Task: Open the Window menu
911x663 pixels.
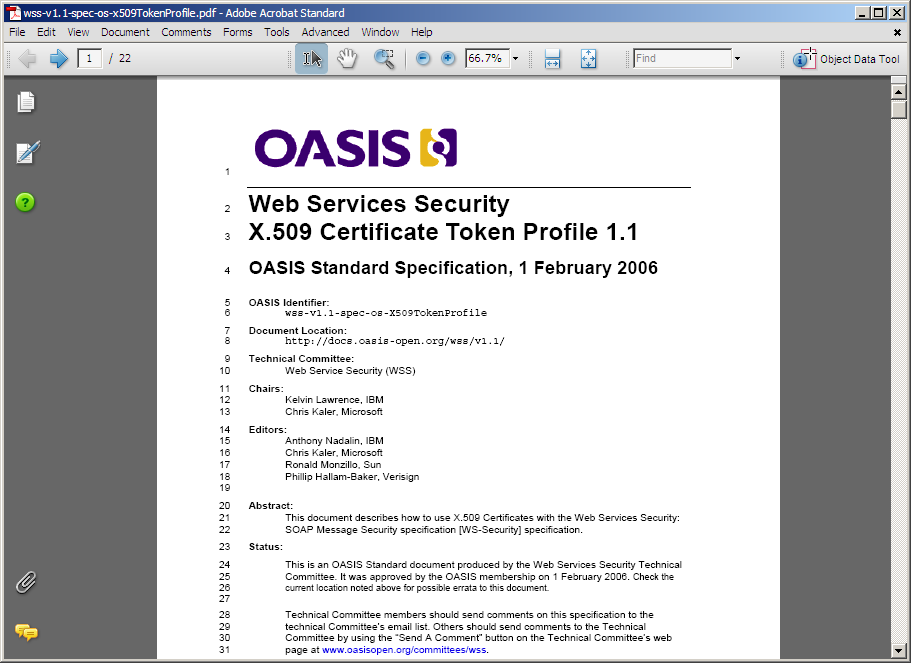Action: coord(381,32)
